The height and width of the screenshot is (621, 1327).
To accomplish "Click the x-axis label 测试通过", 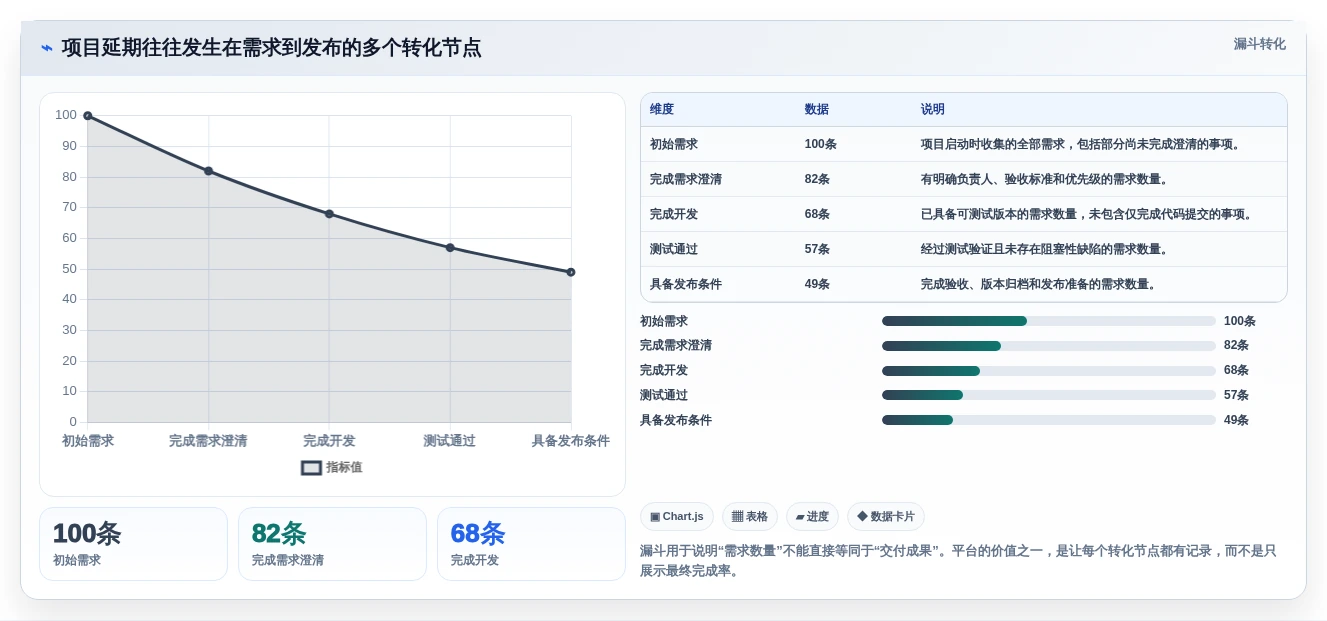I will coord(449,441).
